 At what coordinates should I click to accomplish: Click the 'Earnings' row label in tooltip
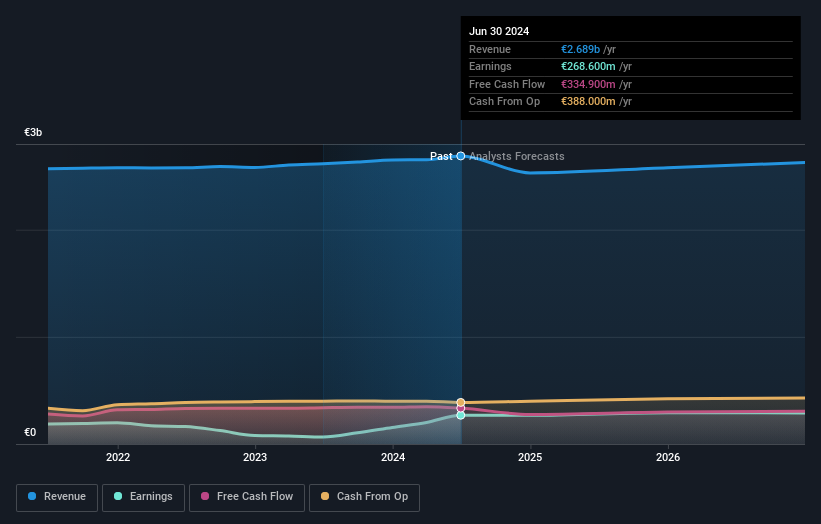click(x=490, y=66)
